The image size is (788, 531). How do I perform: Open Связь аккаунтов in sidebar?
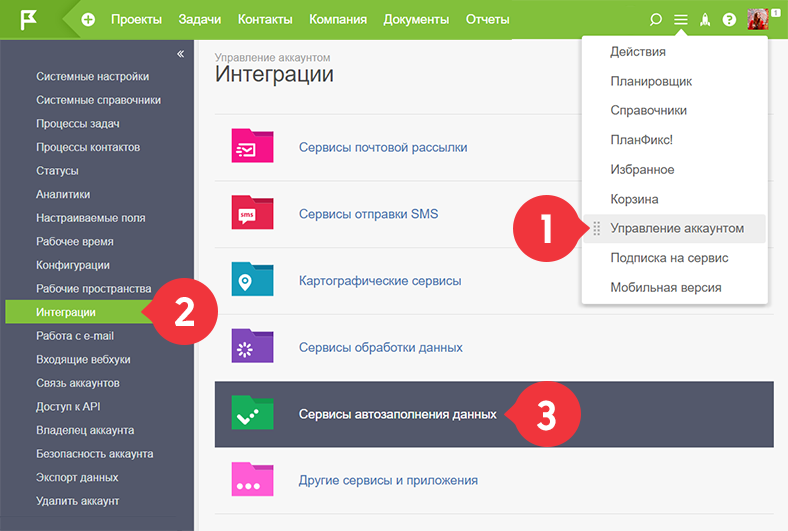(78, 383)
